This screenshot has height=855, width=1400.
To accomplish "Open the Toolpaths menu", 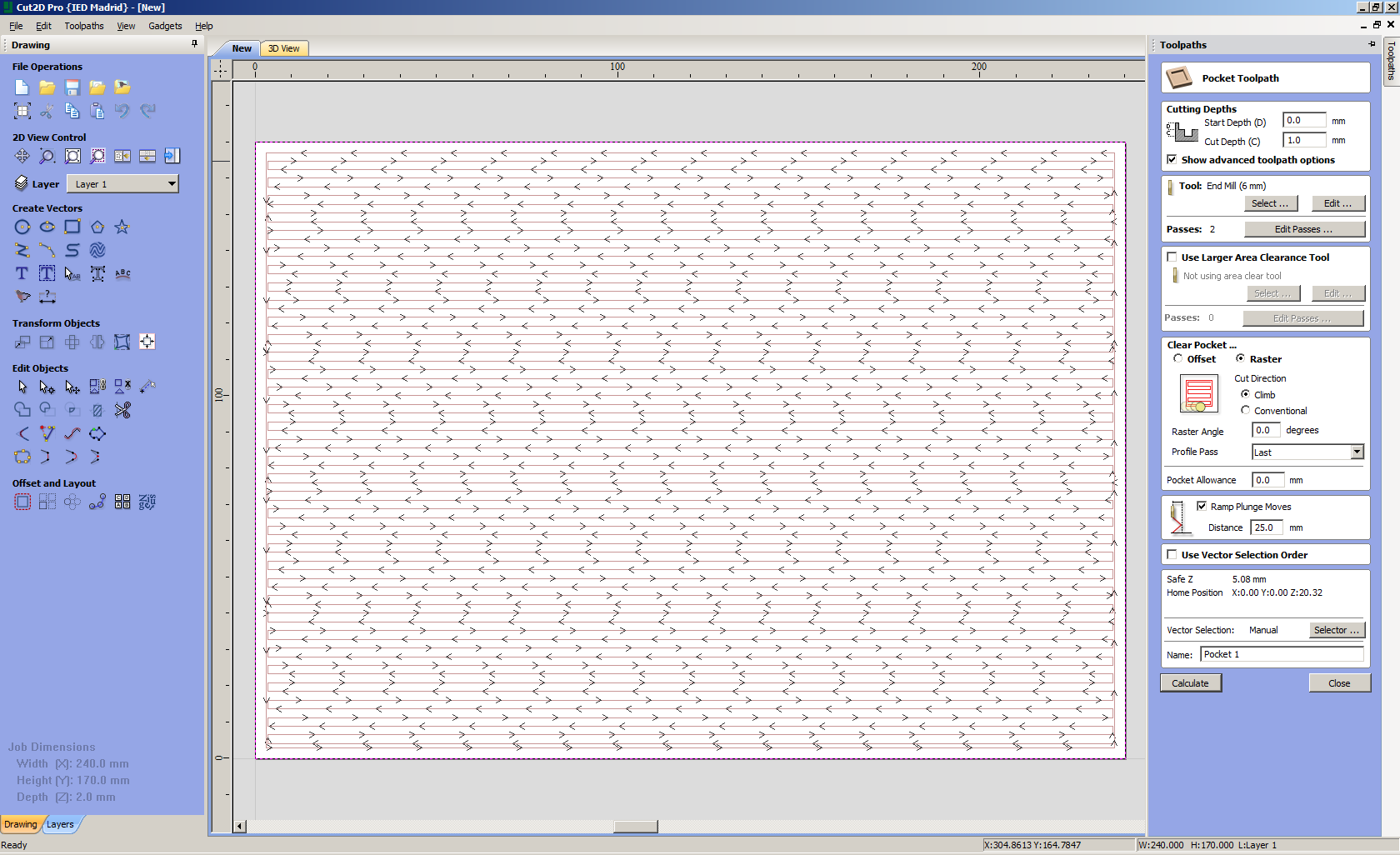I will pyautogui.click(x=83, y=26).
